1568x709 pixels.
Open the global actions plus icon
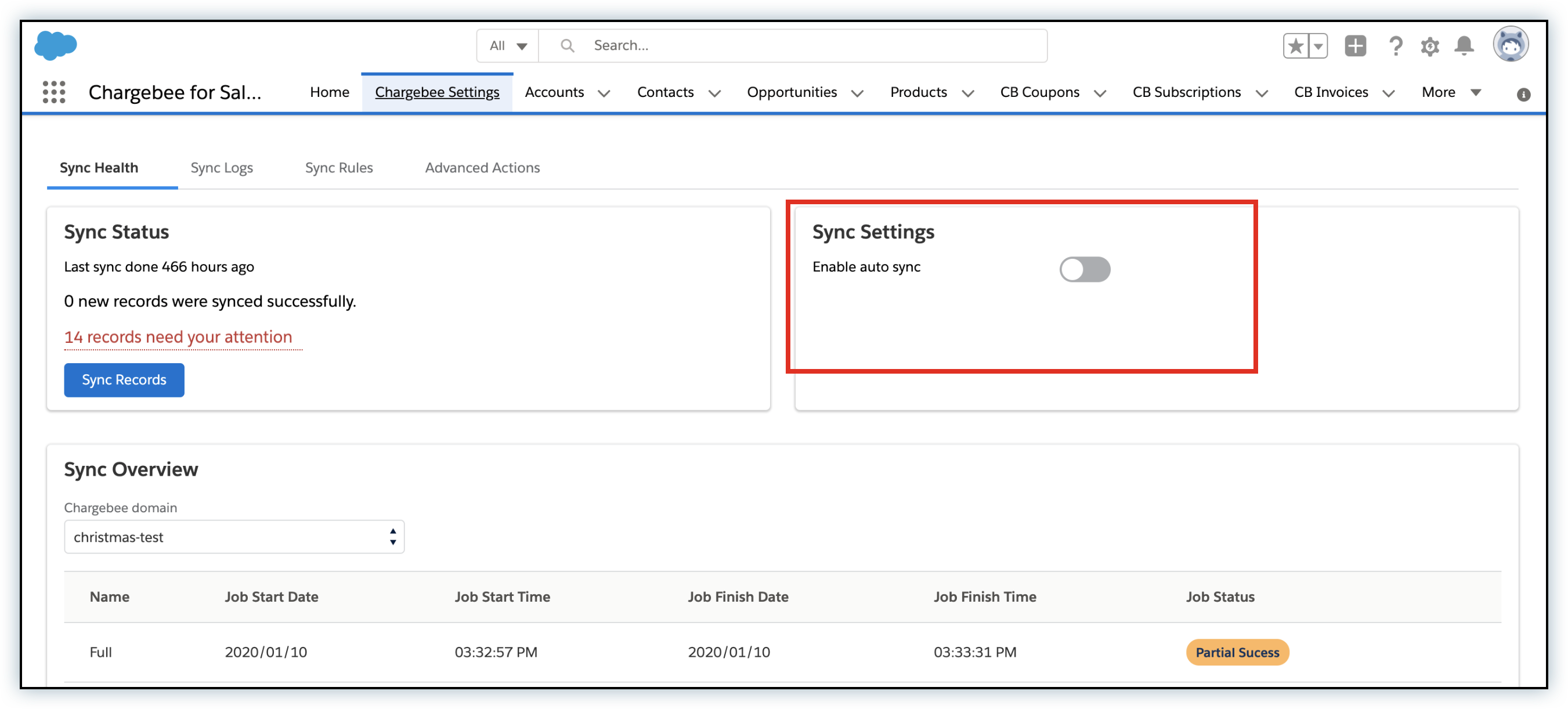click(1355, 46)
